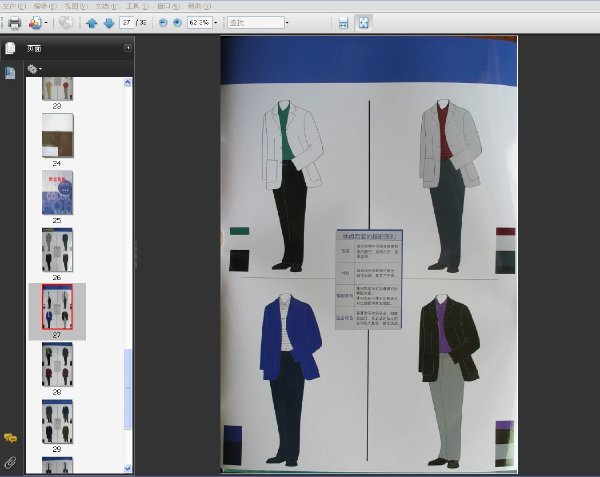Click the blue jacket figure on the page
Viewport: 600px width, 477px height.
pyautogui.click(x=290, y=379)
